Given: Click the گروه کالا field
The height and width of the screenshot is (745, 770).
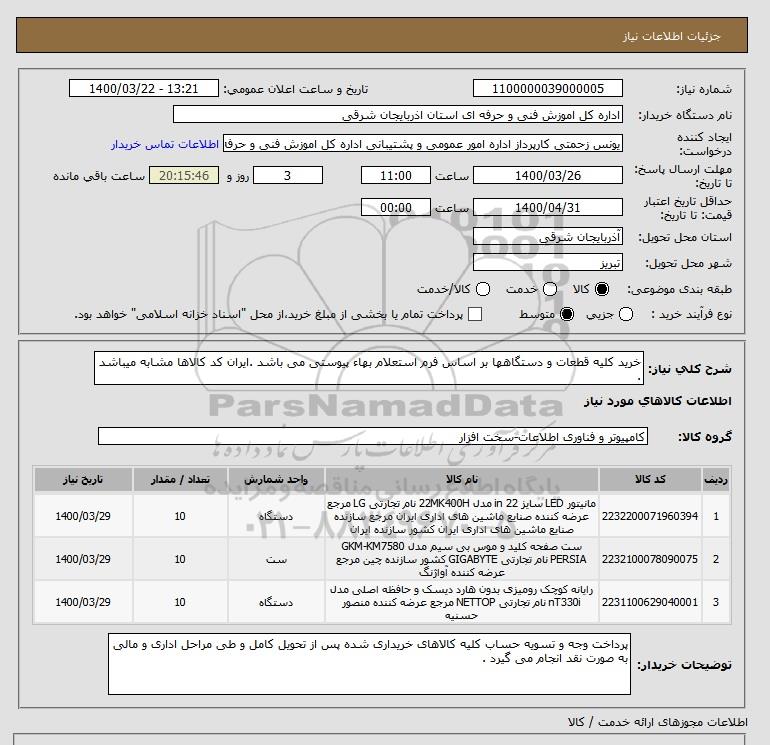Looking at the screenshot, I should [x=373, y=436].
